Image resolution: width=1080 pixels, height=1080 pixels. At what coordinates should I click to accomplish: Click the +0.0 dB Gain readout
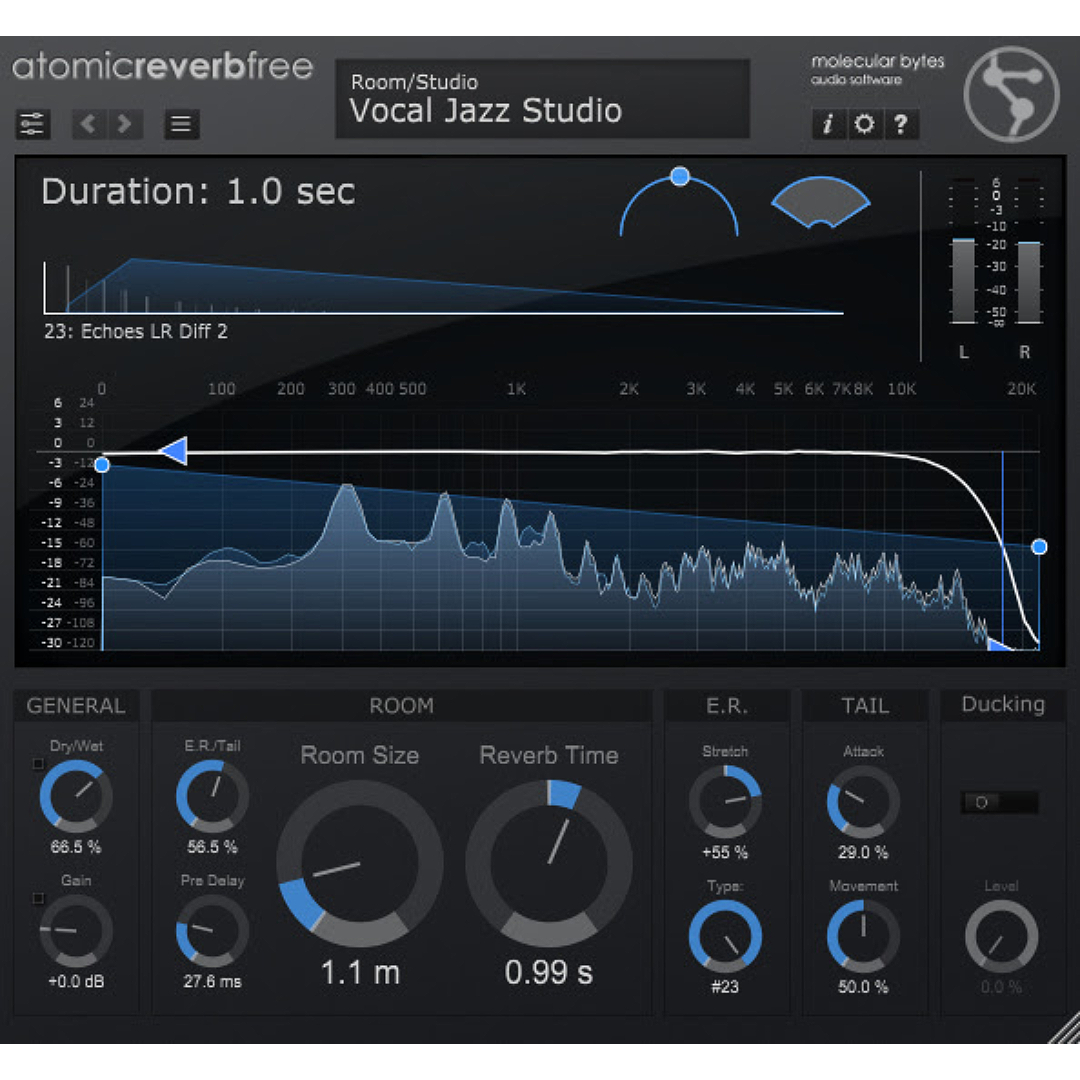(x=76, y=981)
